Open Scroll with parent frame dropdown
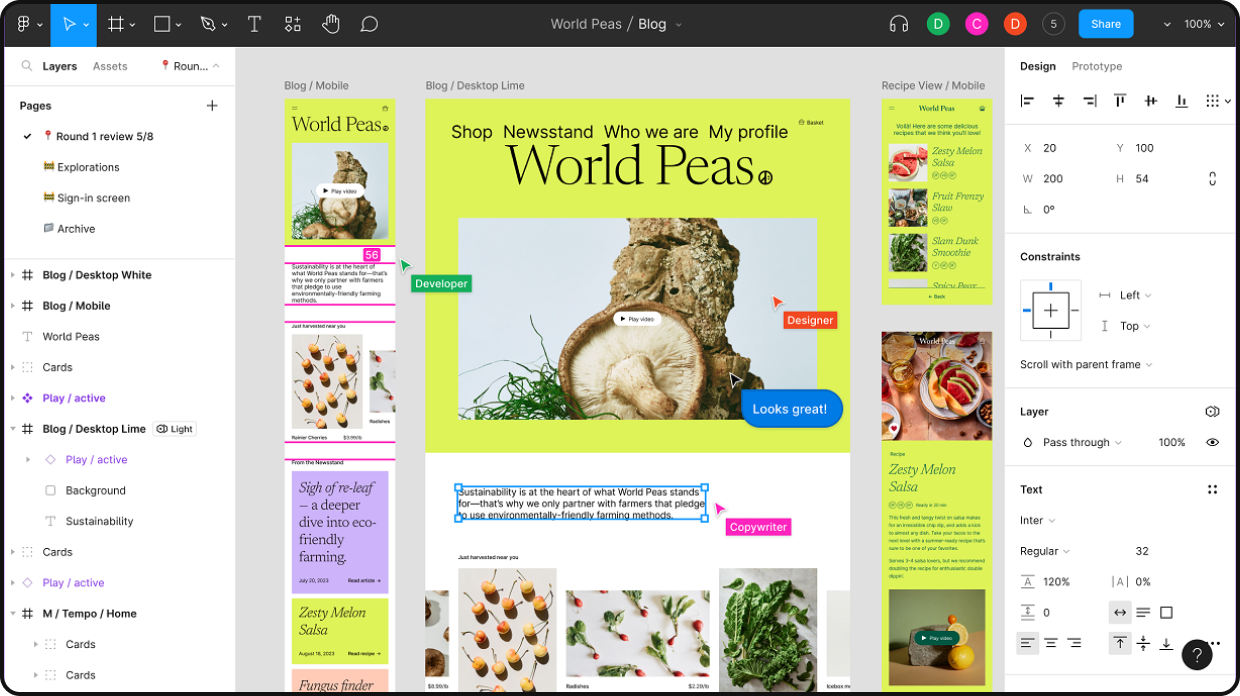This screenshot has height=696, width=1240. (1086, 364)
